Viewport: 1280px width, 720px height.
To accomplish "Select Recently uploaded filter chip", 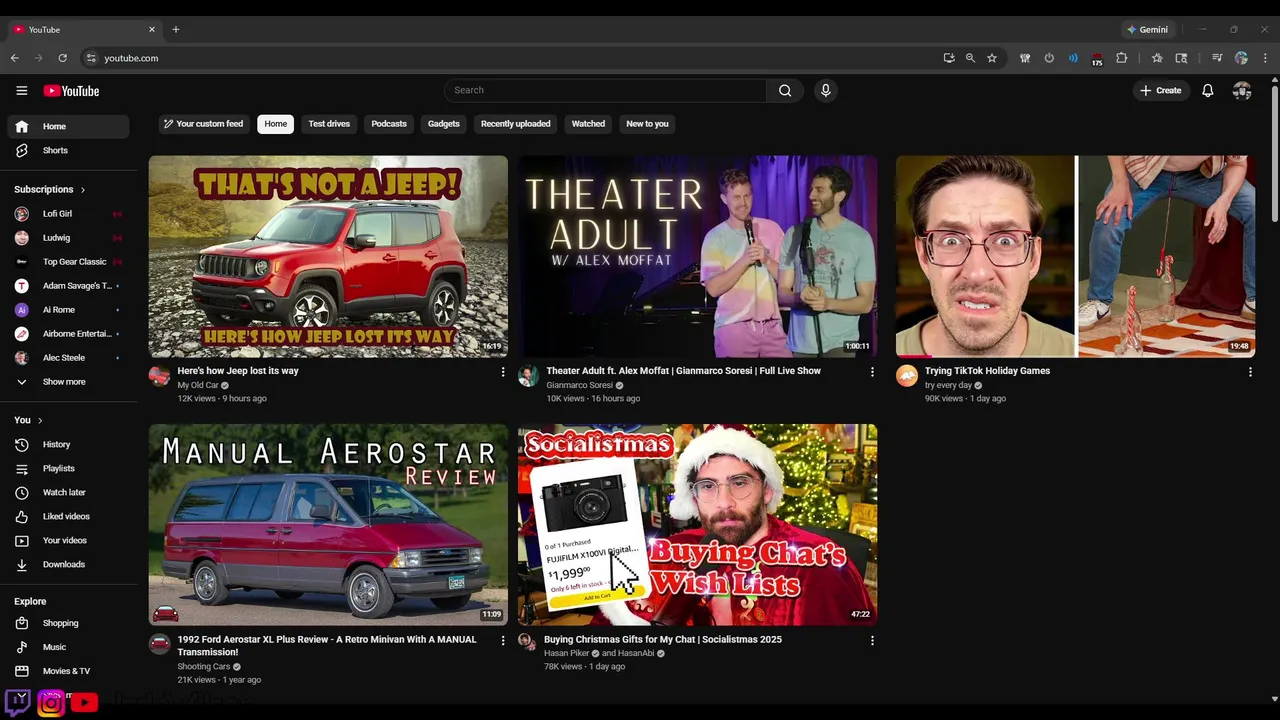I will click(516, 124).
